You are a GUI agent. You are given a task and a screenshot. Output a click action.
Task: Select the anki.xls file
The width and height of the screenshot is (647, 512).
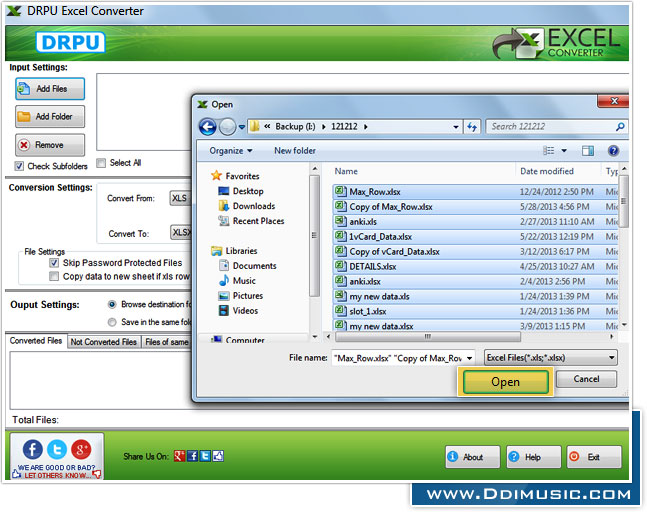[475, 222]
